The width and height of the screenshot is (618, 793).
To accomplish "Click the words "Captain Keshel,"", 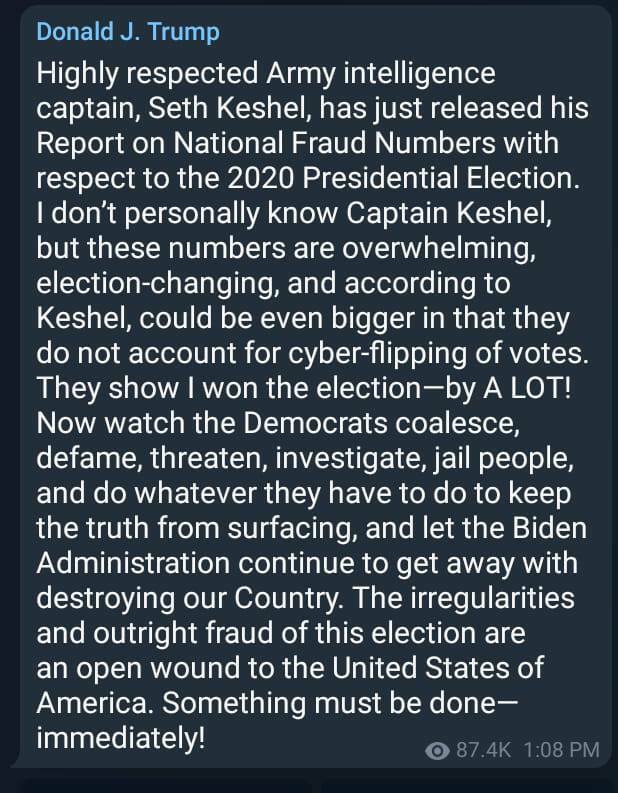I will click(449, 213).
